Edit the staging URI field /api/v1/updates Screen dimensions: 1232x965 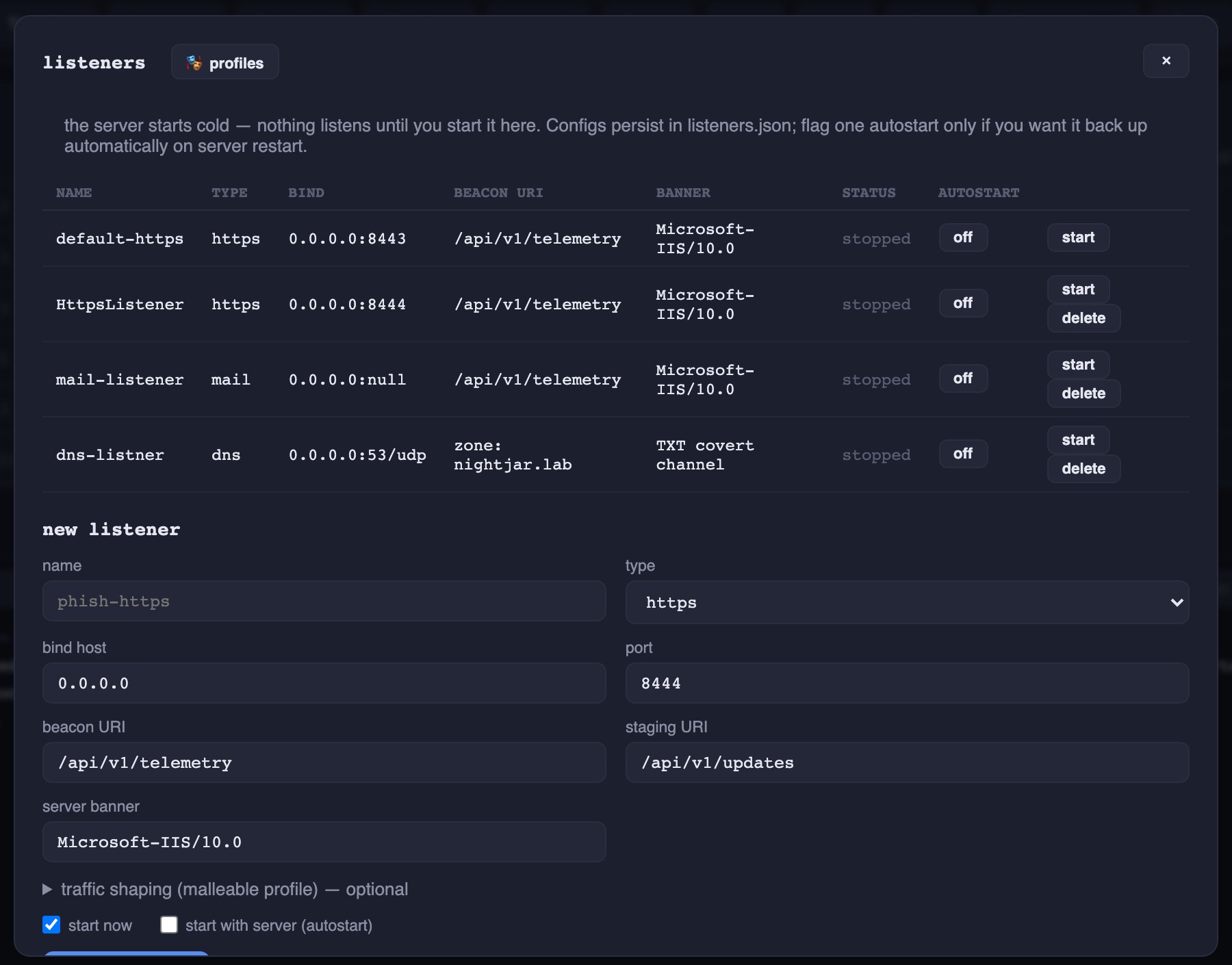click(907, 762)
